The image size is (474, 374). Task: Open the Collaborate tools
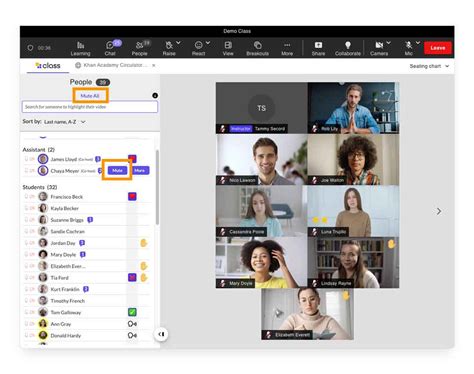348,48
